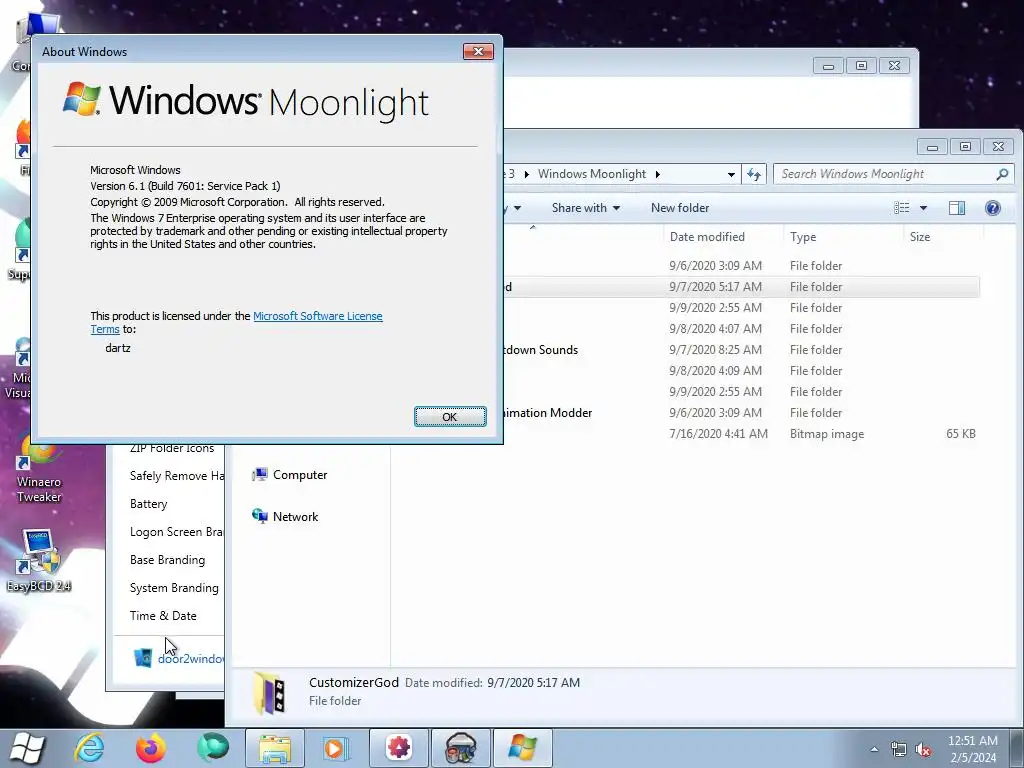The image size is (1024, 768).
Task: Select the folder modified 9/7/2020 5:17 AM
Action: coord(741,287)
